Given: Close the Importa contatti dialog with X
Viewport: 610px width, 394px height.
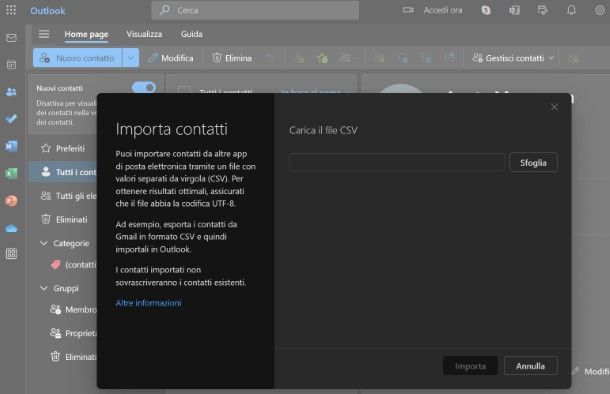Looking at the screenshot, I should pyautogui.click(x=554, y=107).
